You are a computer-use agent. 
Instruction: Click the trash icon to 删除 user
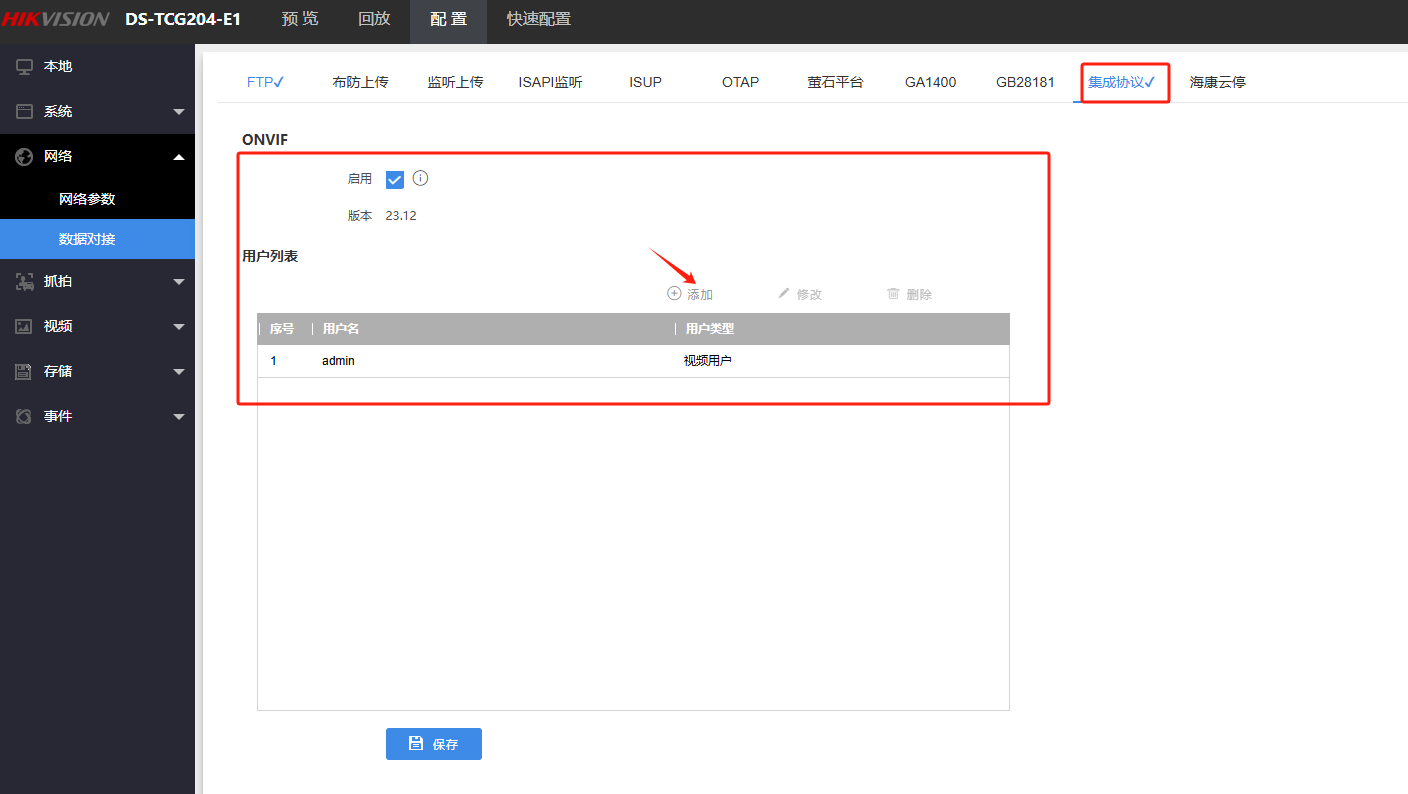pyautogui.click(x=893, y=293)
